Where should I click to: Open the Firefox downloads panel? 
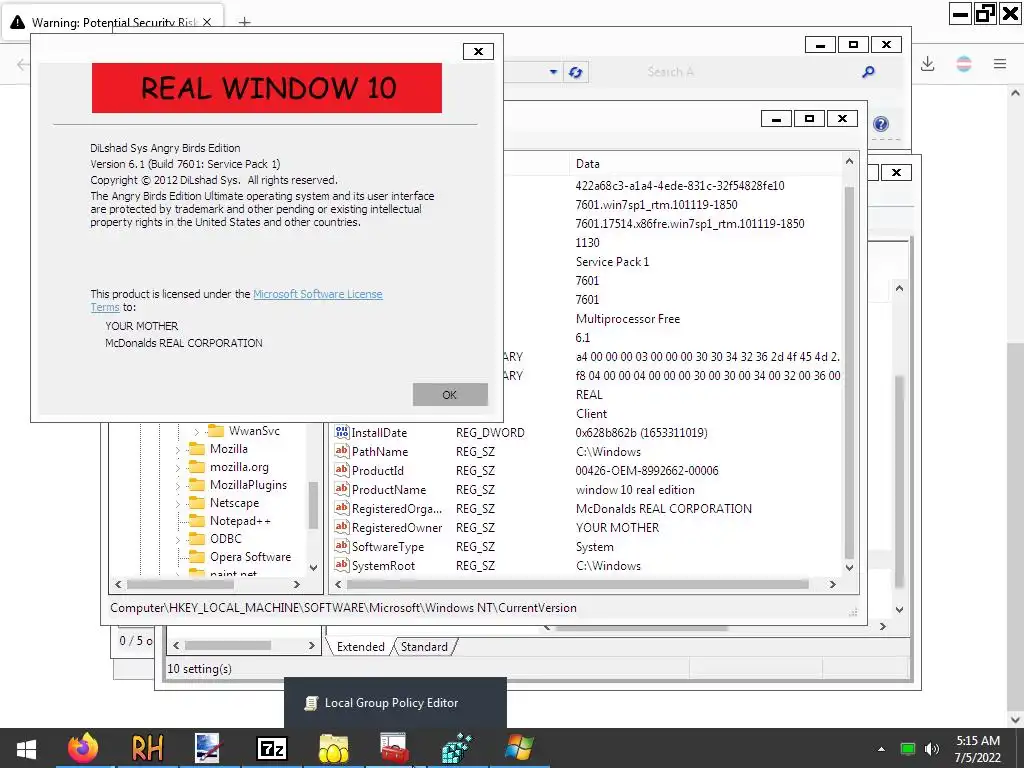pos(927,63)
